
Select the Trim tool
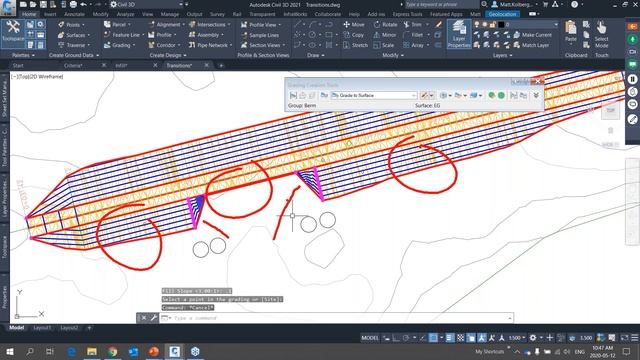[413, 24]
